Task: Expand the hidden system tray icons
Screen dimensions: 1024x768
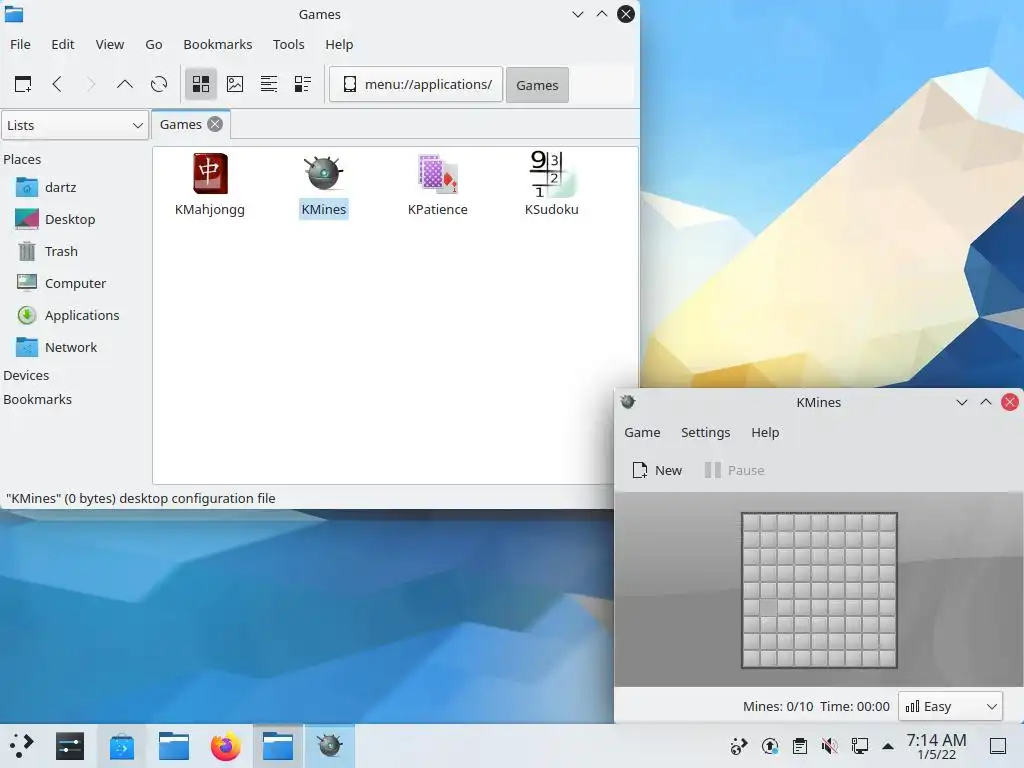Action: click(888, 746)
